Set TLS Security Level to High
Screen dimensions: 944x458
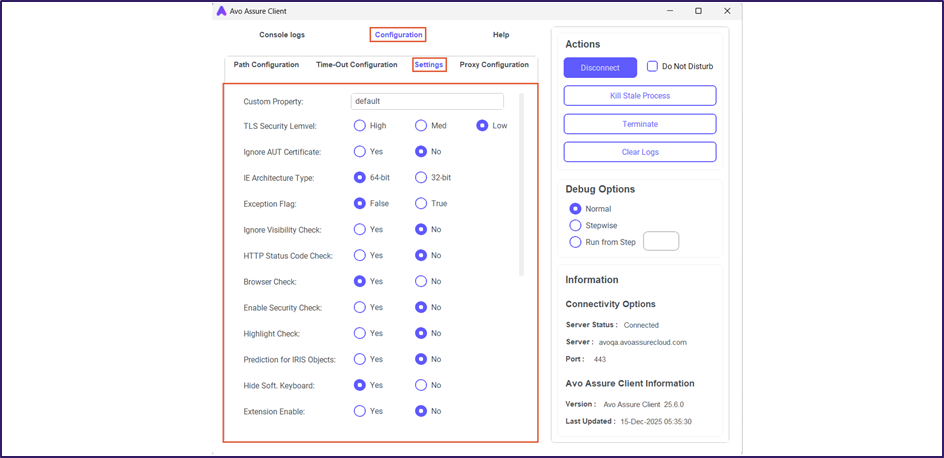[360, 126]
